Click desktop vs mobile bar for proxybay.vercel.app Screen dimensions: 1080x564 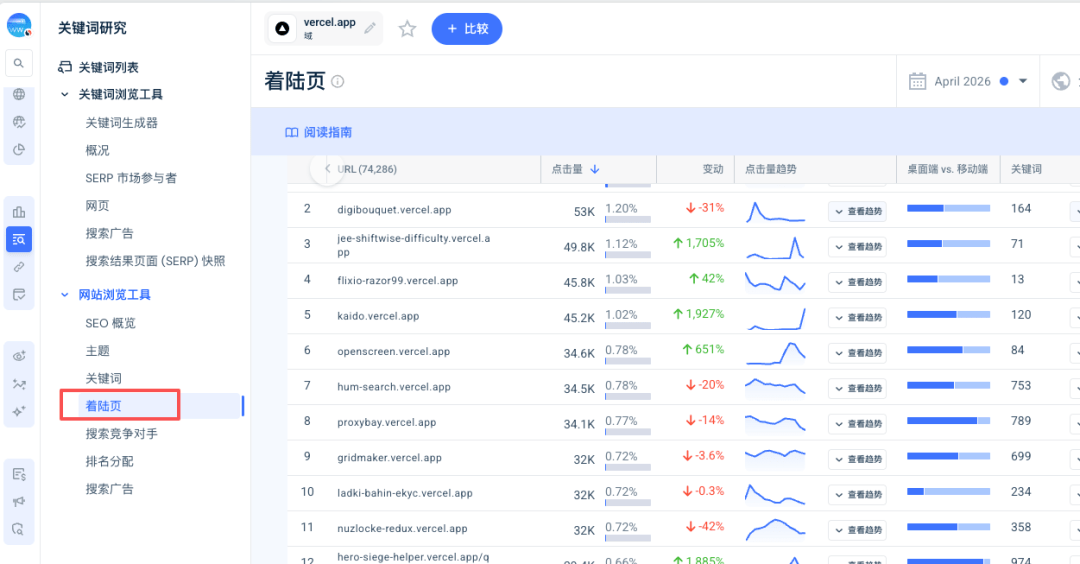coord(948,421)
